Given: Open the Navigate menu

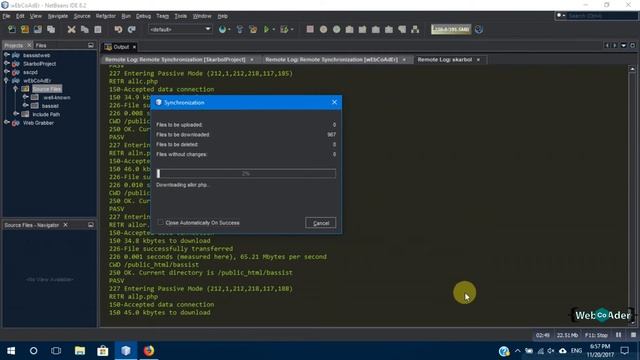Looking at the screenshot, I should pyautogui.click(x=58, y=16).
